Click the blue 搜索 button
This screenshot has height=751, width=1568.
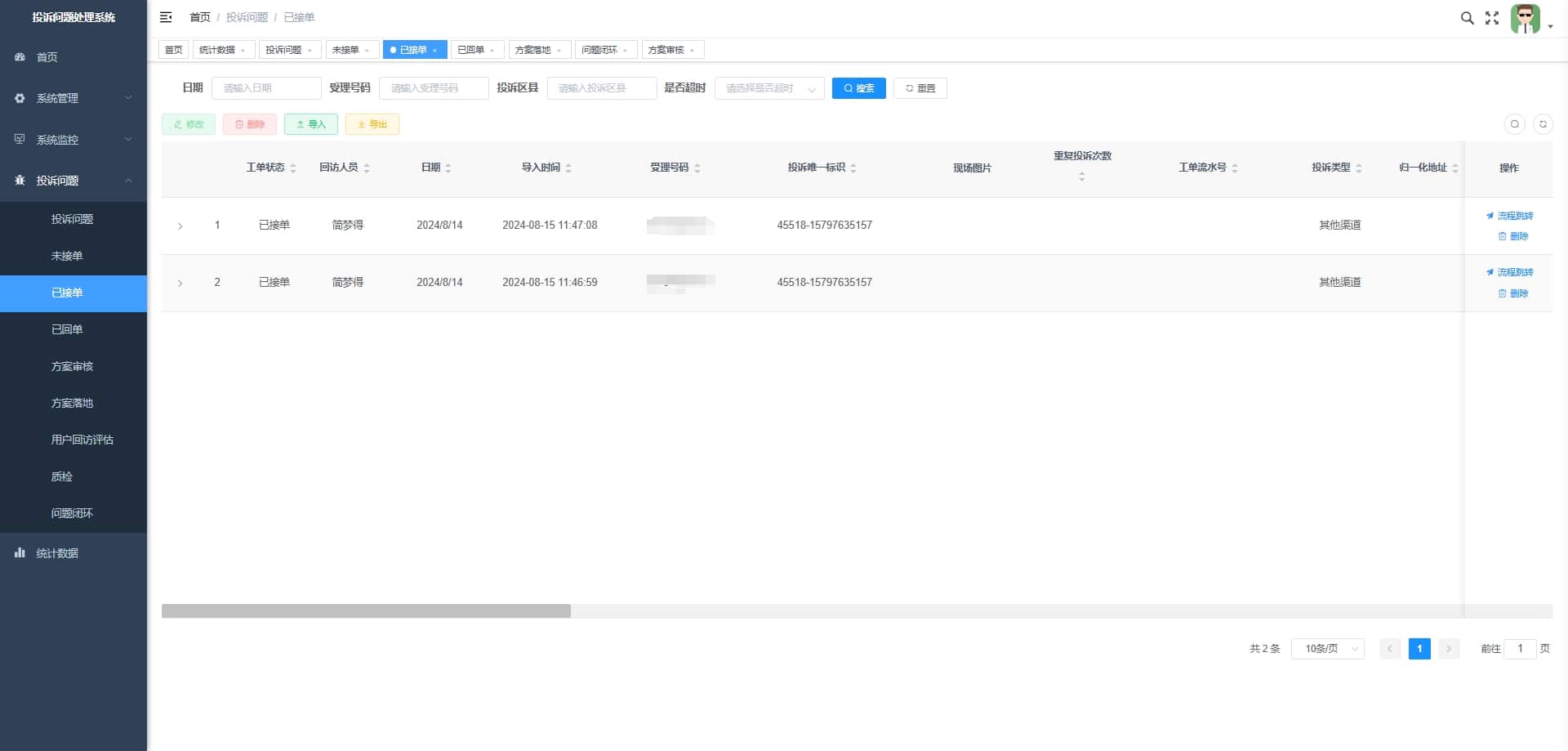(x=859, y=88)
